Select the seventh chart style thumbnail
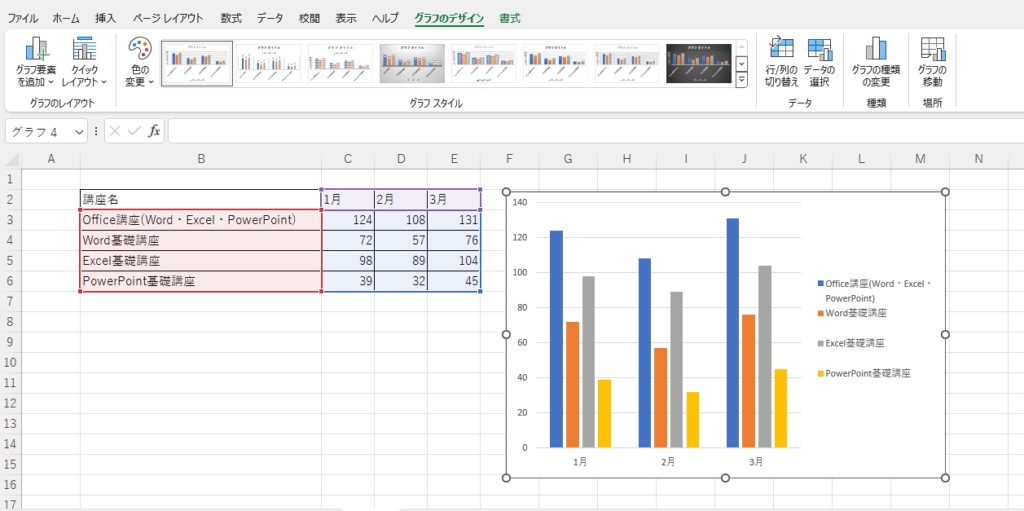 (x=628, y=63)
